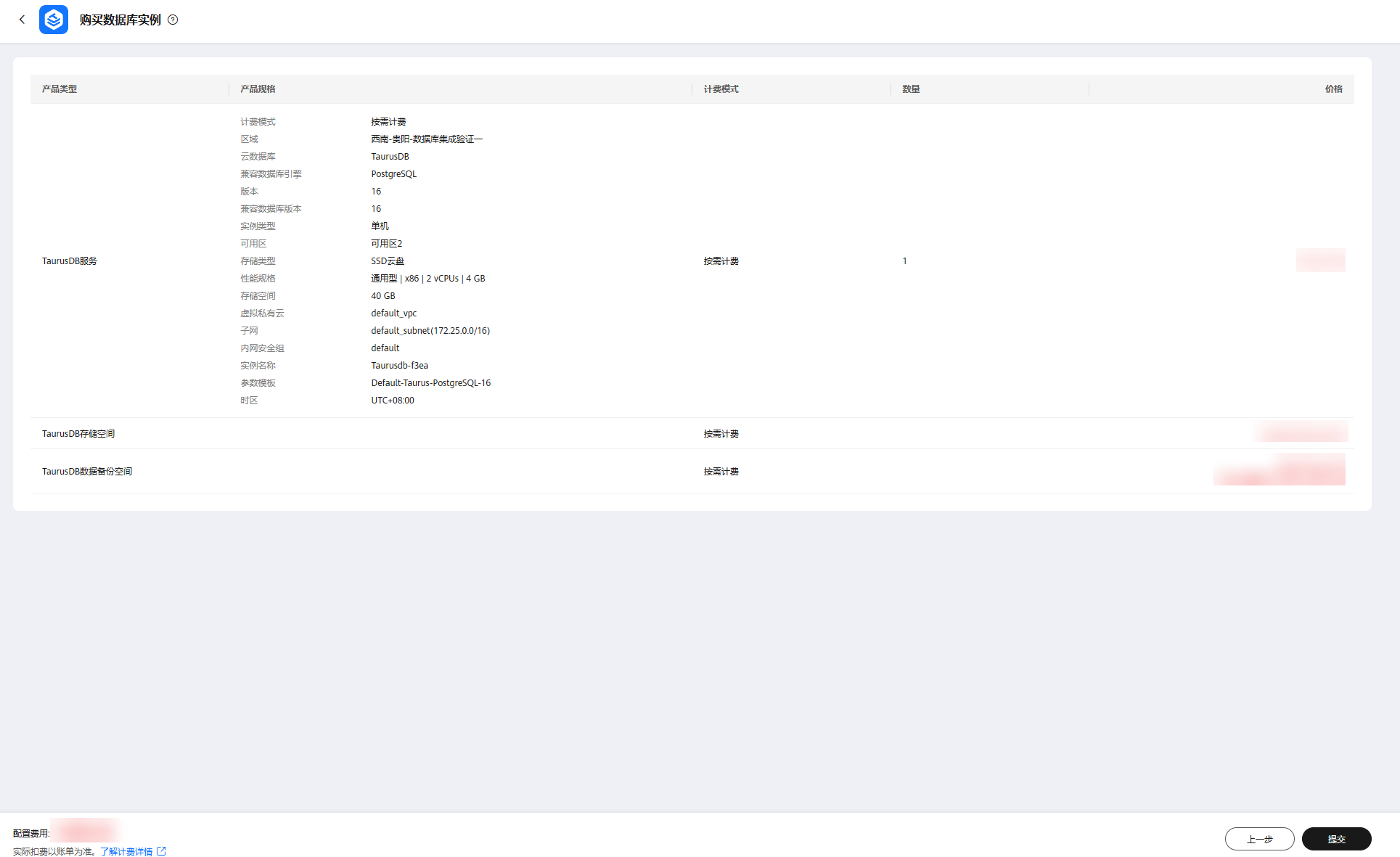Select the TaurusDB服务 row label
1400x857 pixels.
(70, 261)
